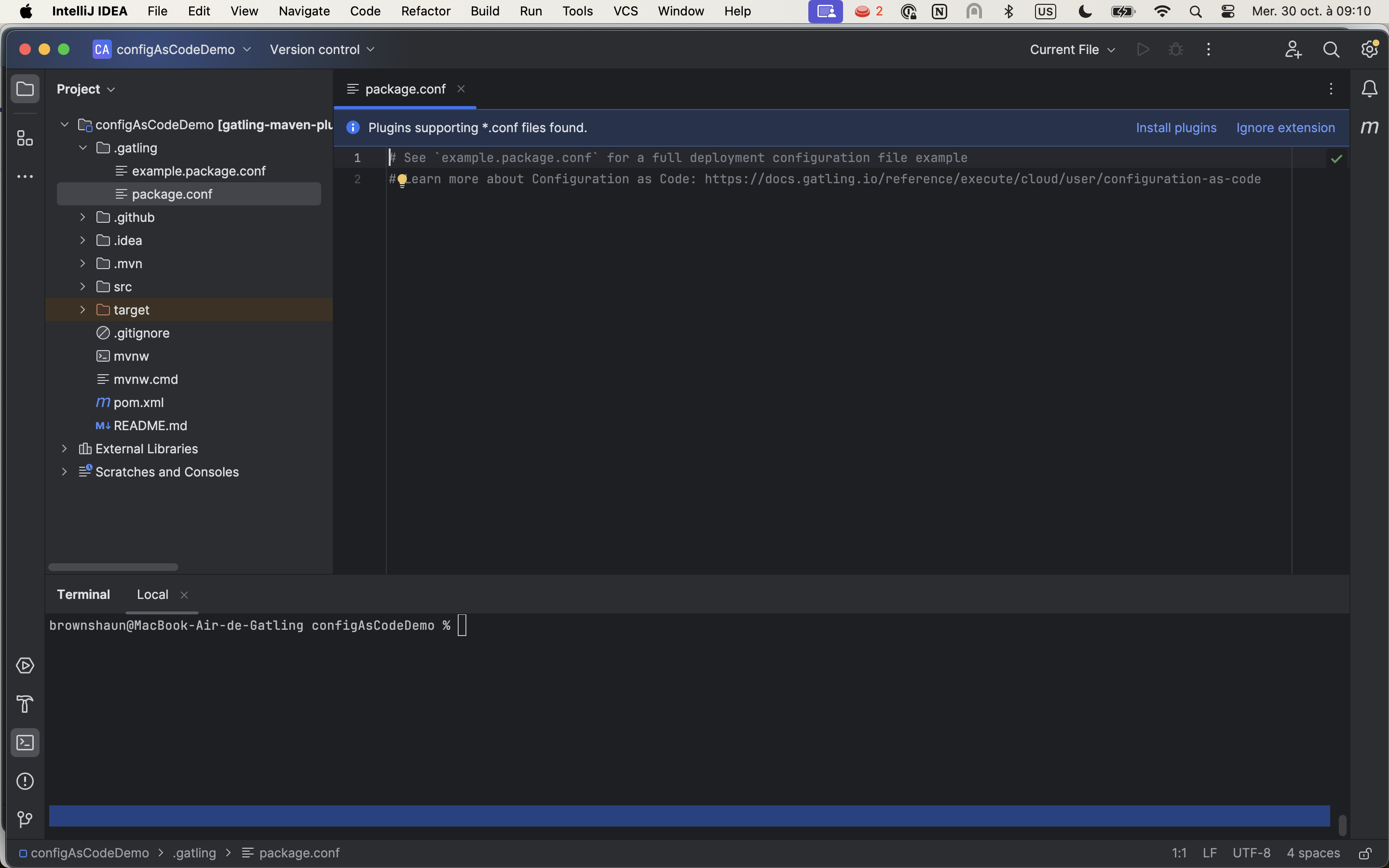Open the Problems tool window icon

tap(25, 781)
